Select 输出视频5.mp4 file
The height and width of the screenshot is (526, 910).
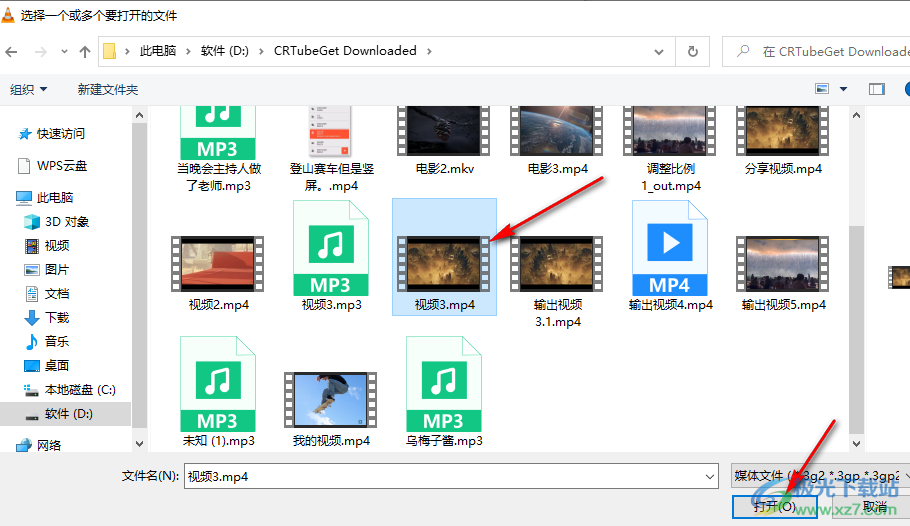pos(783,273)
